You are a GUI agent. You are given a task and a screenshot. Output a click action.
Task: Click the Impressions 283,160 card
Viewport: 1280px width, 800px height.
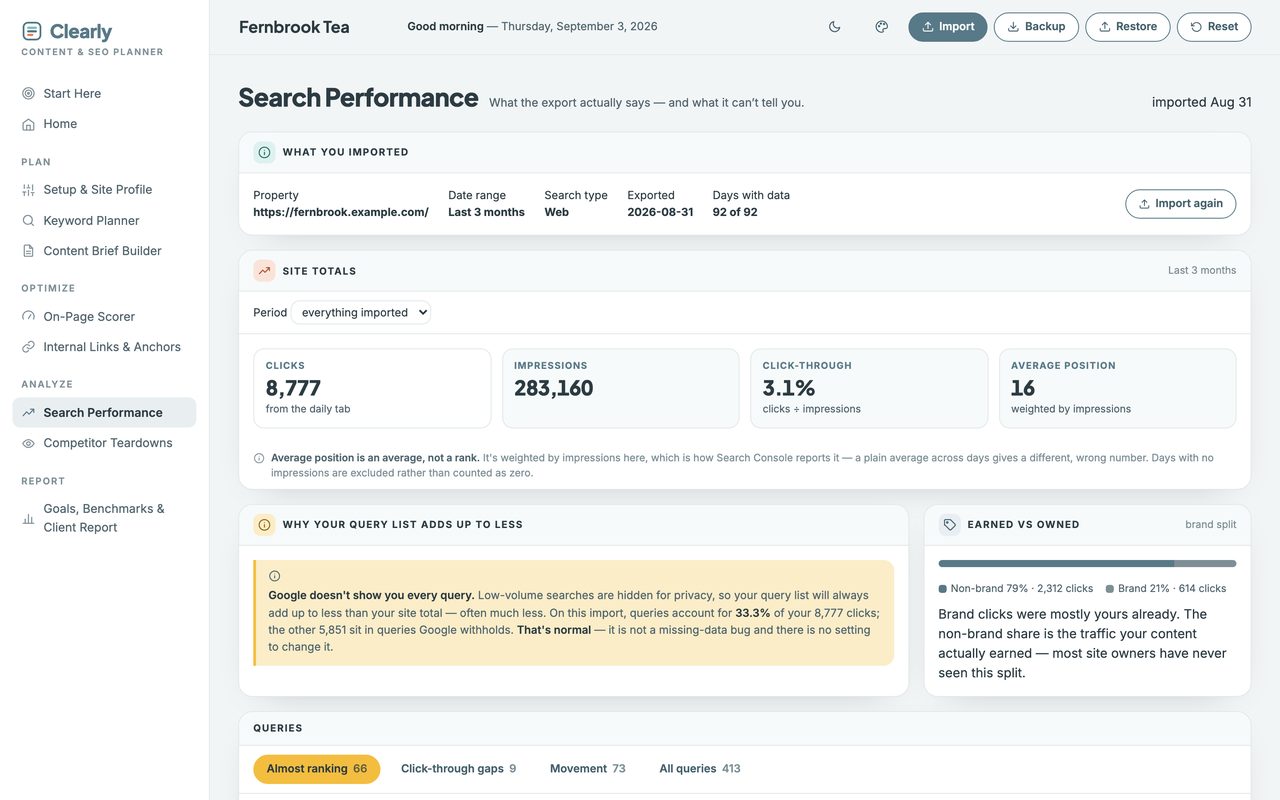621,388
